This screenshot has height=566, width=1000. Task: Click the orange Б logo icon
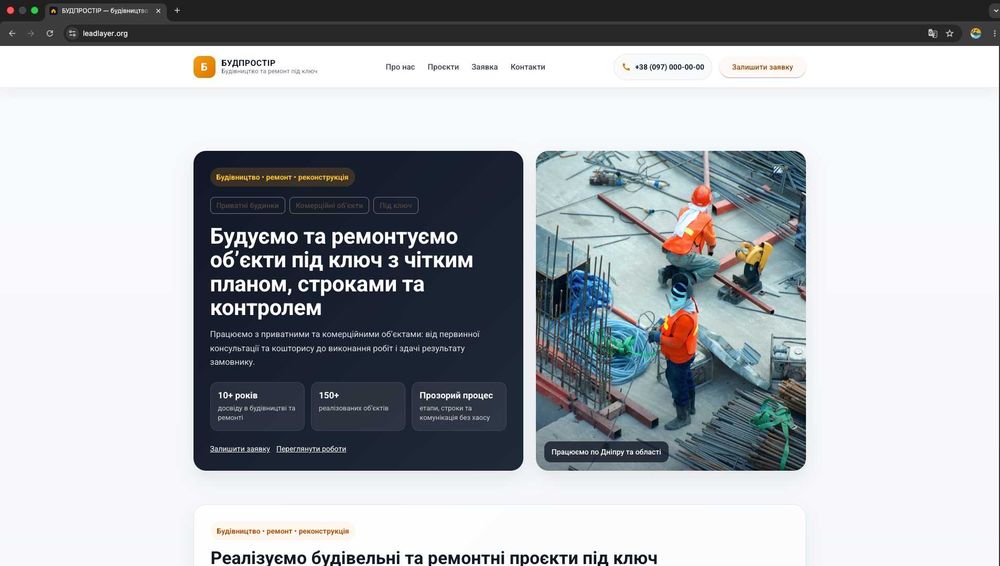point(204,67)
